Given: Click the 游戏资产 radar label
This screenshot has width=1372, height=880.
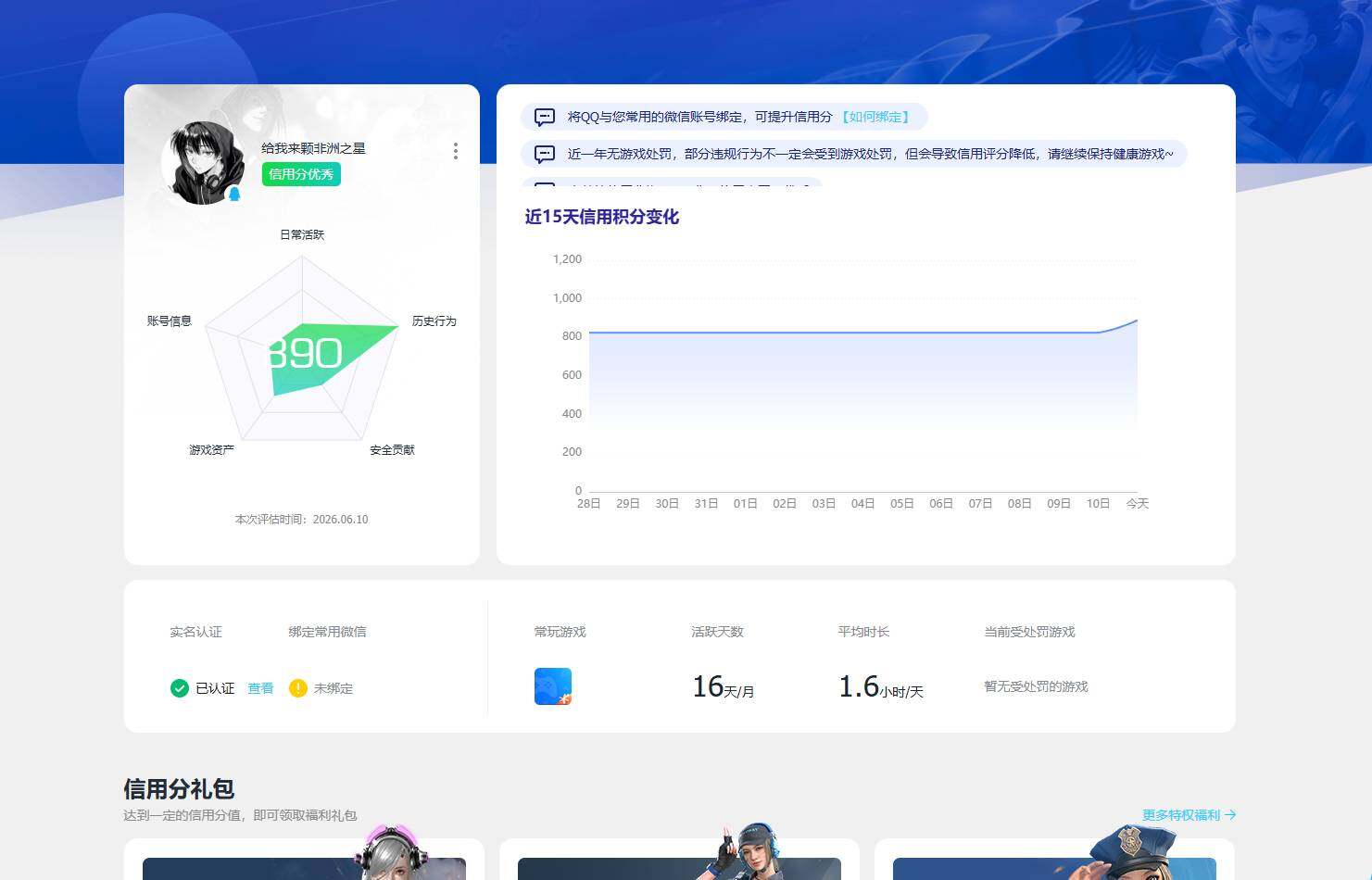Looking at the screenshot, I should click(212, 450).
